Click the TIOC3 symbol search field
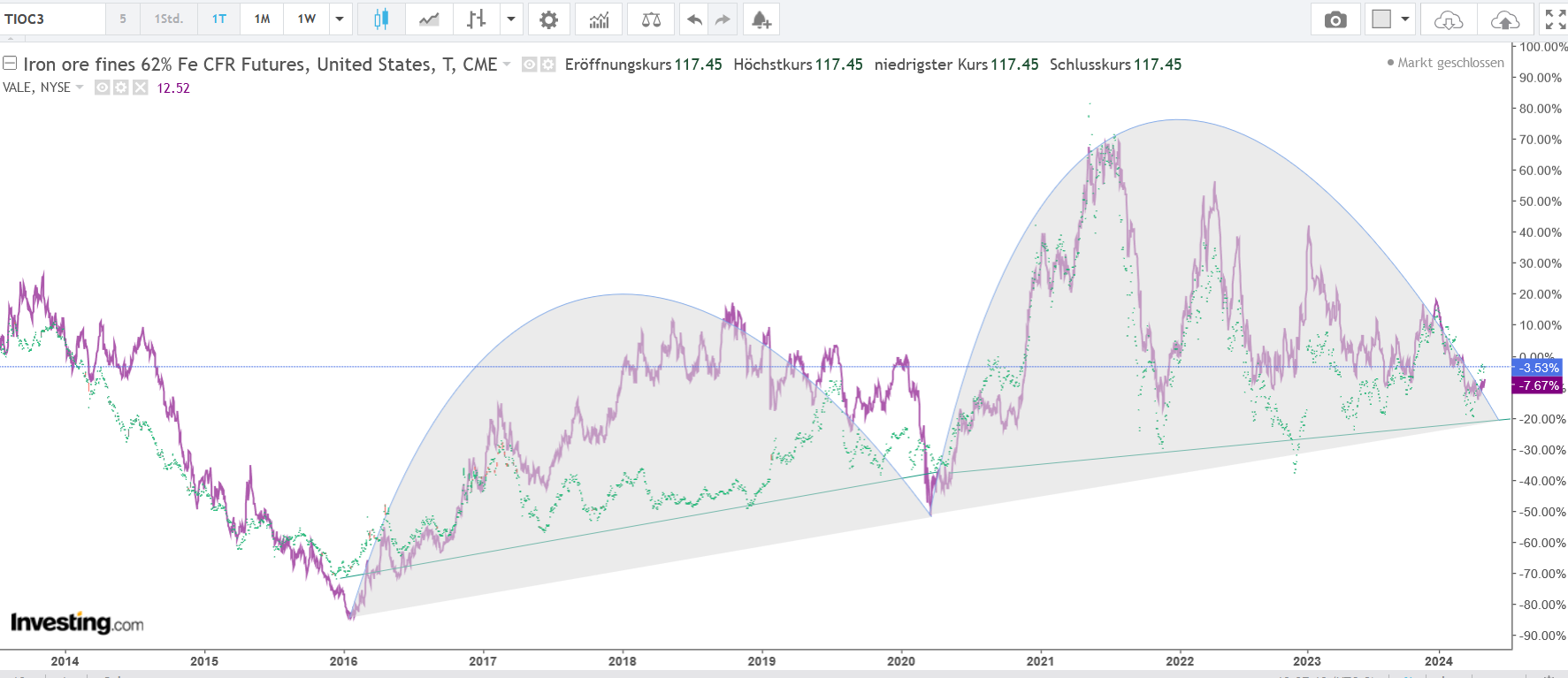This screenshot has height=678, width=1568. click(x=52, y=19)
